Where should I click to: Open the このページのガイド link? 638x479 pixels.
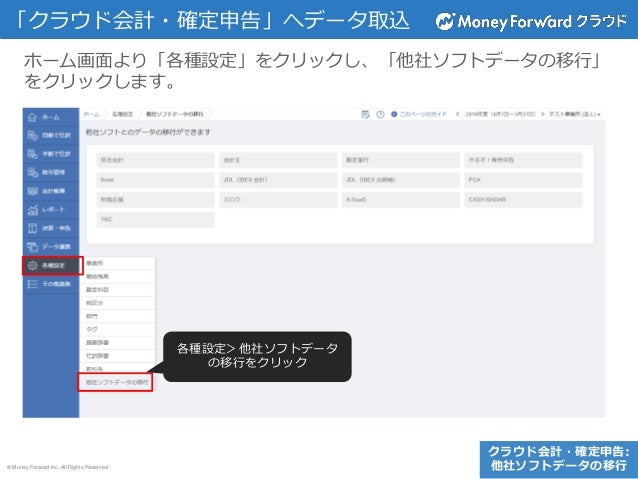(419, 114)
